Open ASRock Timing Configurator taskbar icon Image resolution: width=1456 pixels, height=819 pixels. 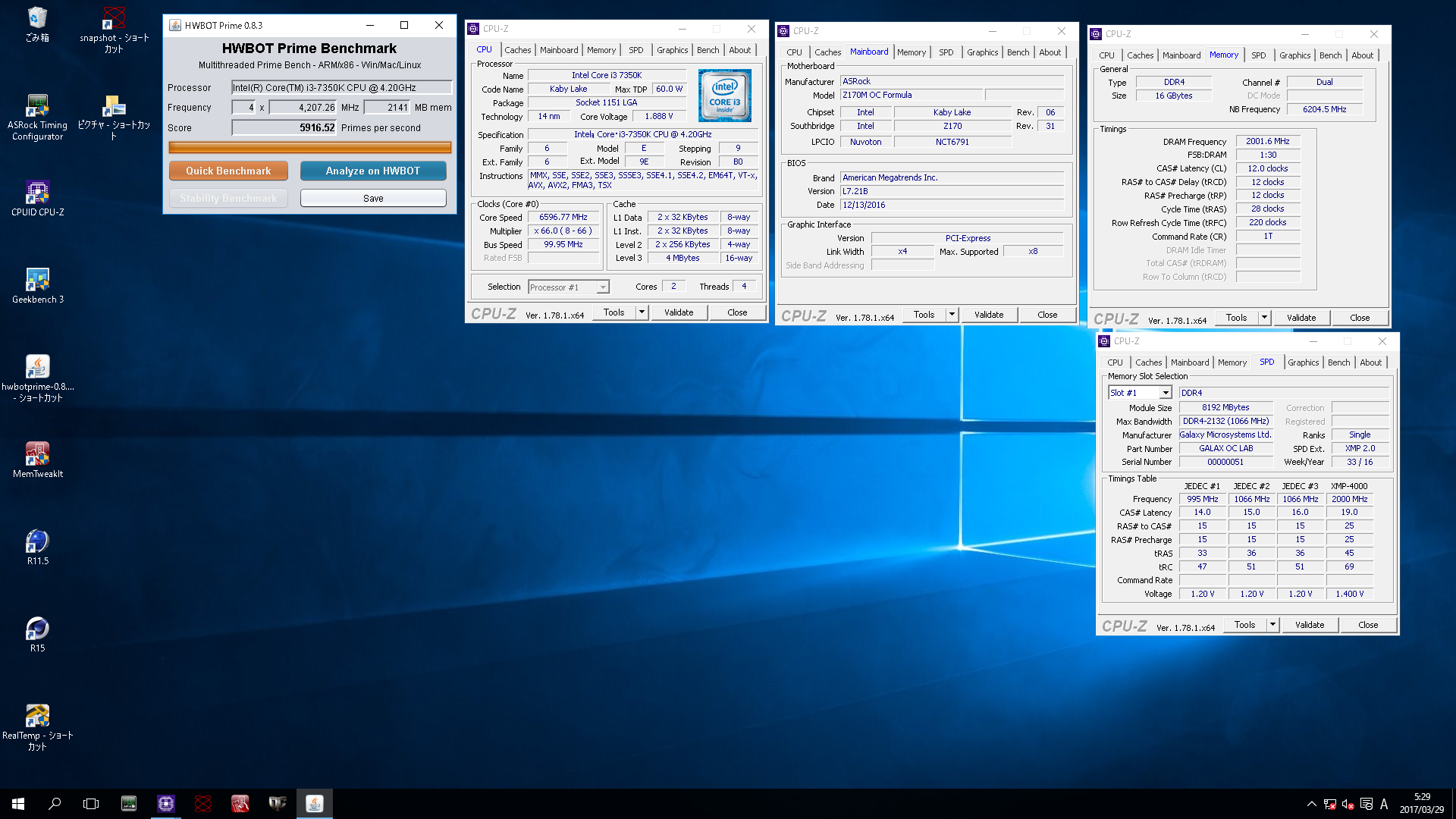129,804
